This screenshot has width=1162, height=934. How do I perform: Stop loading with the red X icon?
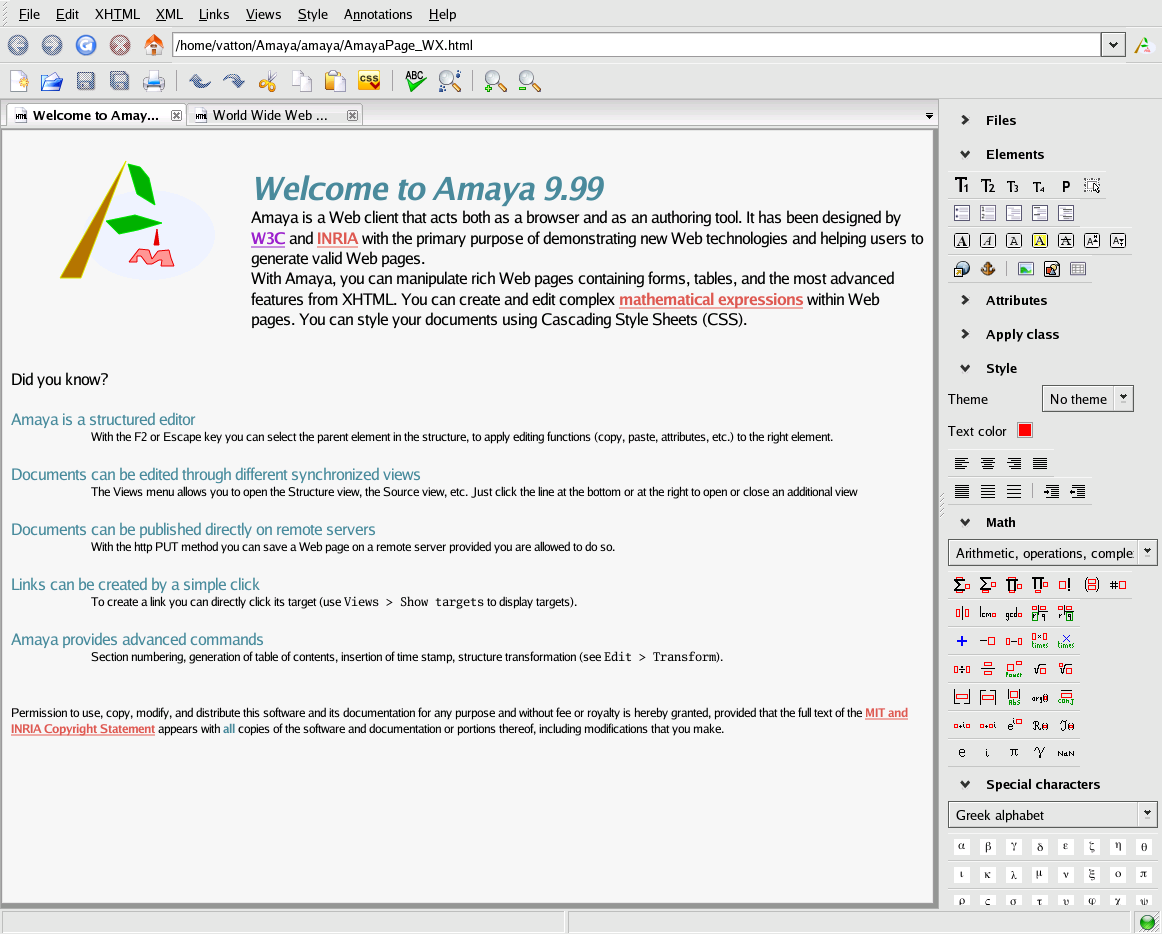(120, 45)
